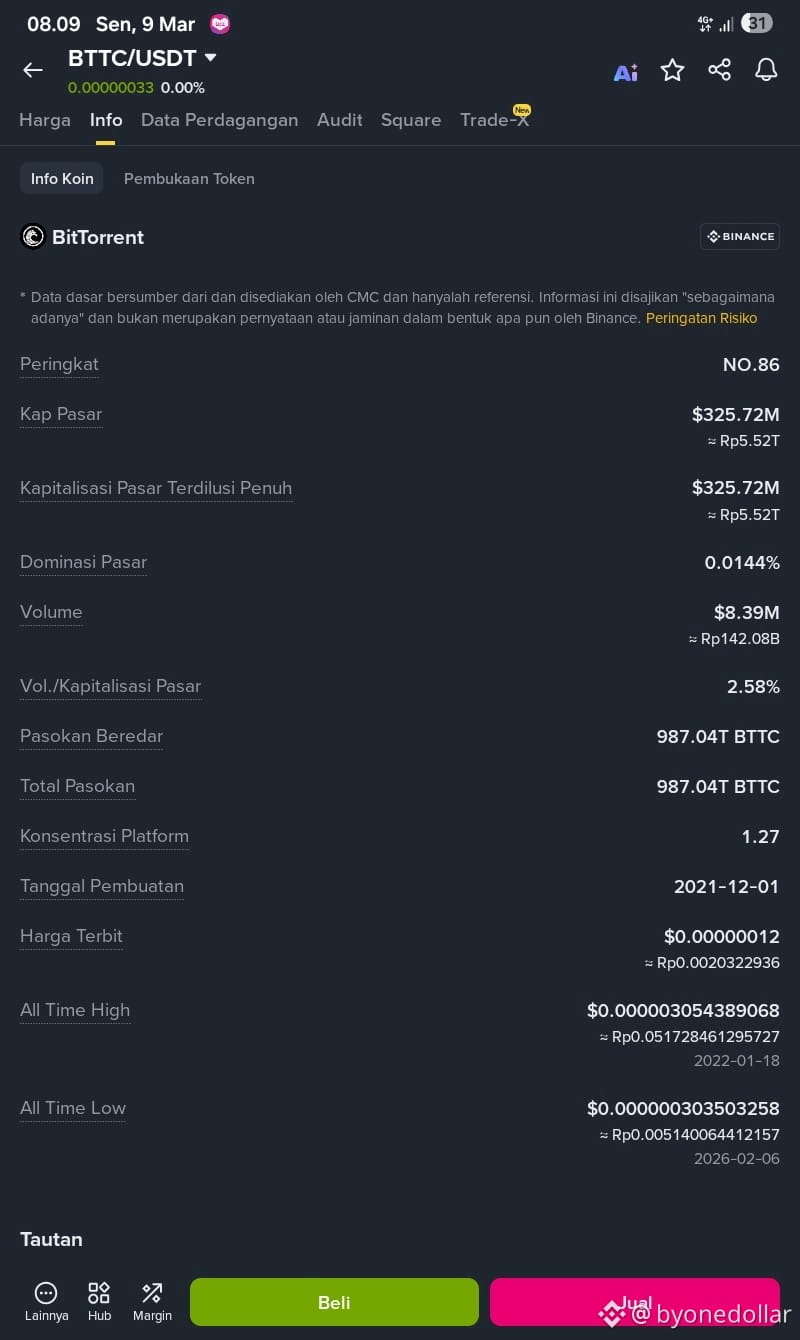
Task: Open price alert bell icon
Action: (x=766, y=70)
